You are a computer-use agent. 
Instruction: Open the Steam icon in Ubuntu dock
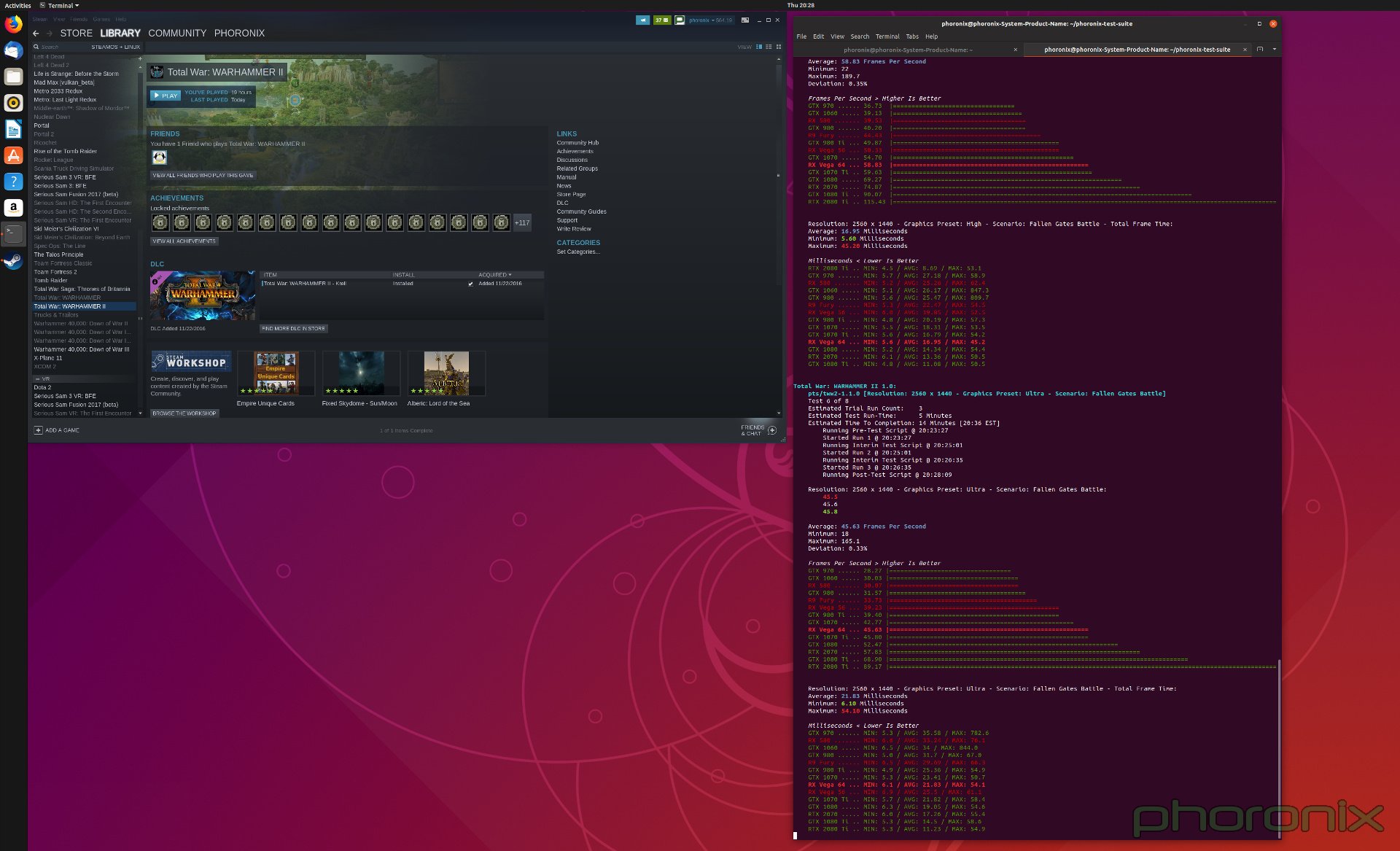tap(13, 260)
